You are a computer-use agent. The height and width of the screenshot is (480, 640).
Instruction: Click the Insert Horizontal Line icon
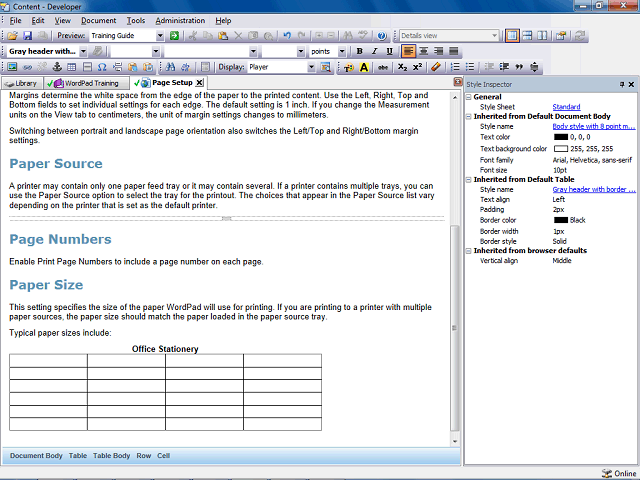pos(87,67)
